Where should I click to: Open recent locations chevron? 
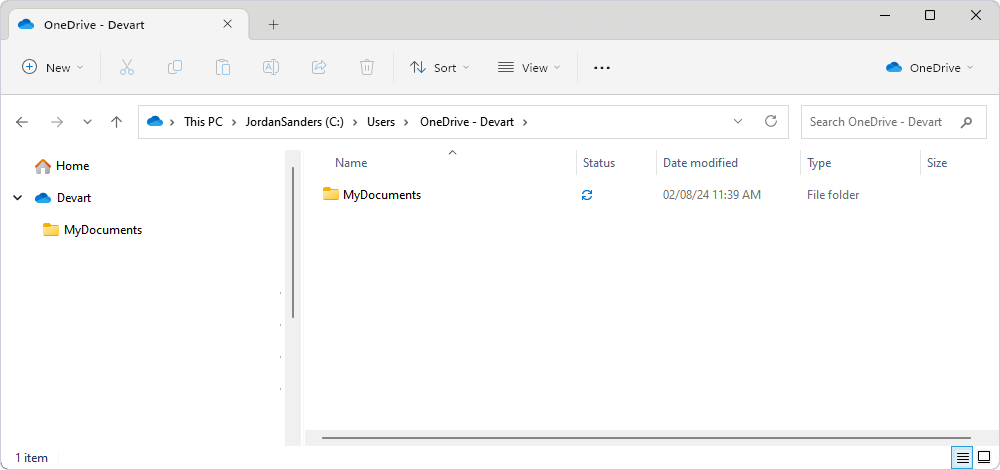pos(87,122)
